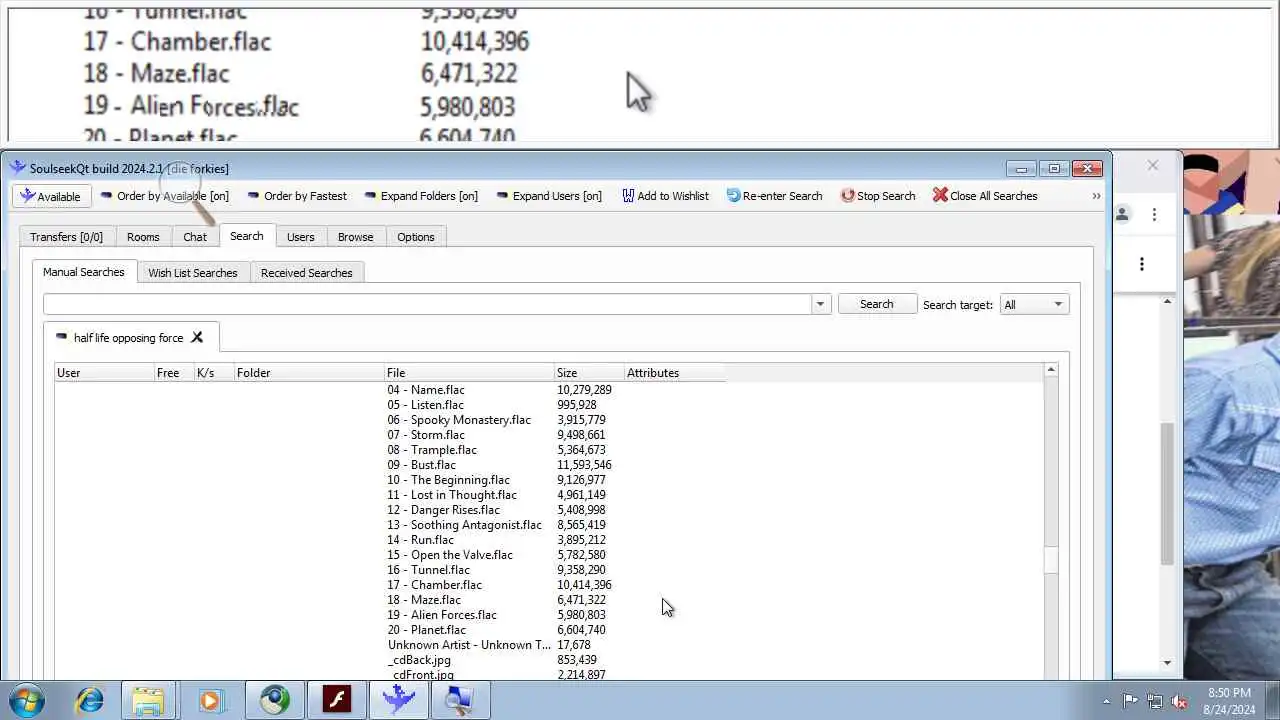
Task: Toggle Expand Folders [on]
Action: pyautogui.click(x=421, y=196)
